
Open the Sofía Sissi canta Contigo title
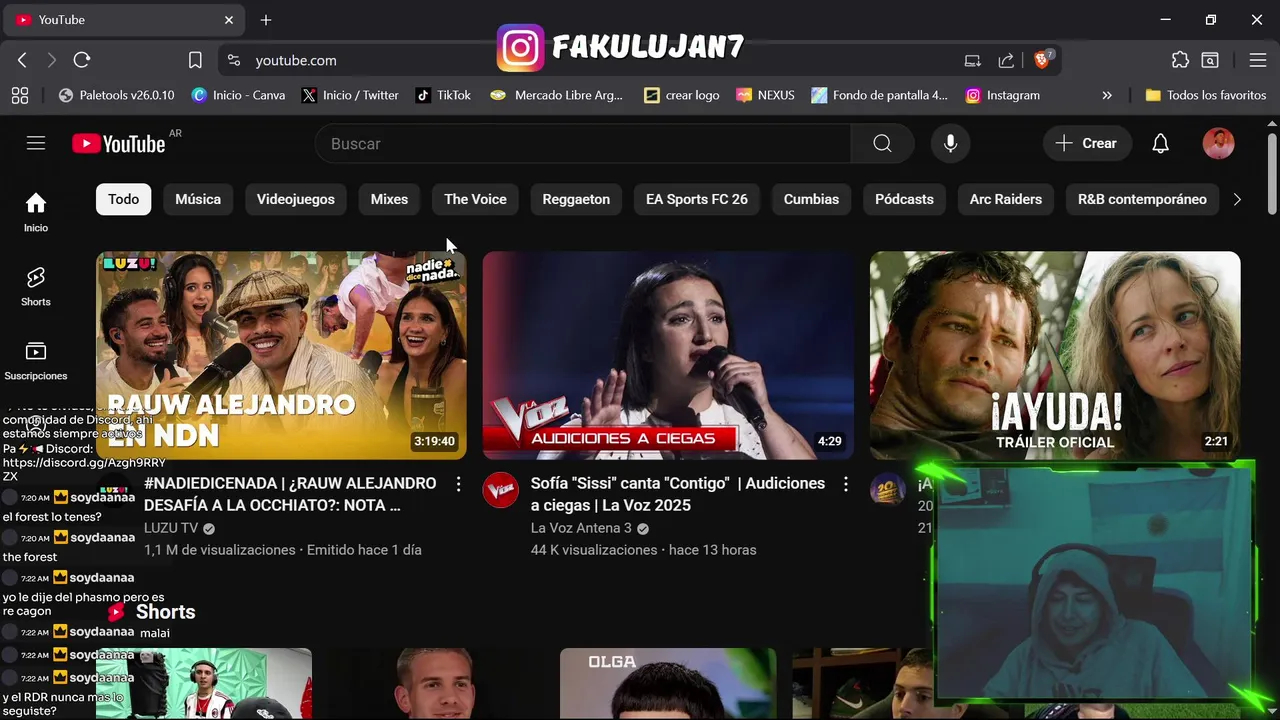tap(678, 494)
